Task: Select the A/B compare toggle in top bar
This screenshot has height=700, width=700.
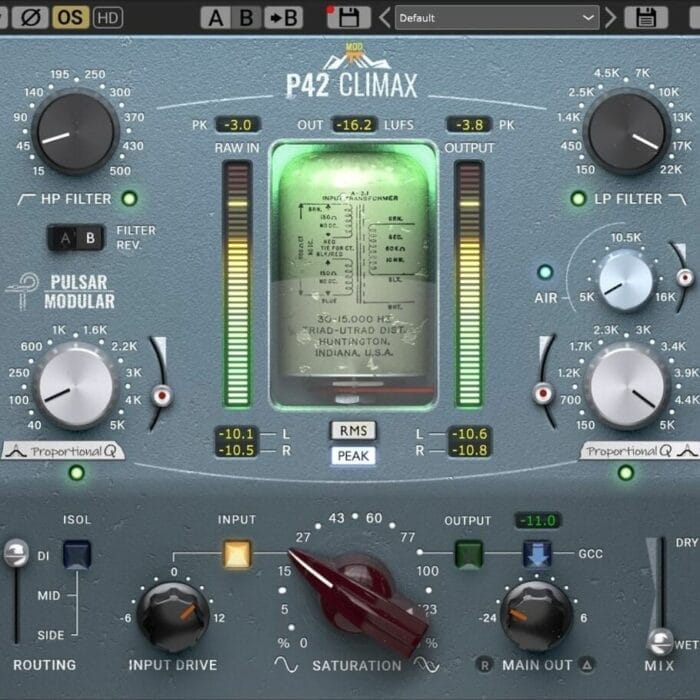Action: point(231,18)
